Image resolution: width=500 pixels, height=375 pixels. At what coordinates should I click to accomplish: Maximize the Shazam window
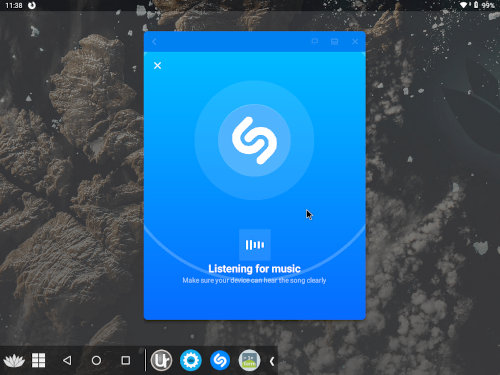click(x=334, y=41)
